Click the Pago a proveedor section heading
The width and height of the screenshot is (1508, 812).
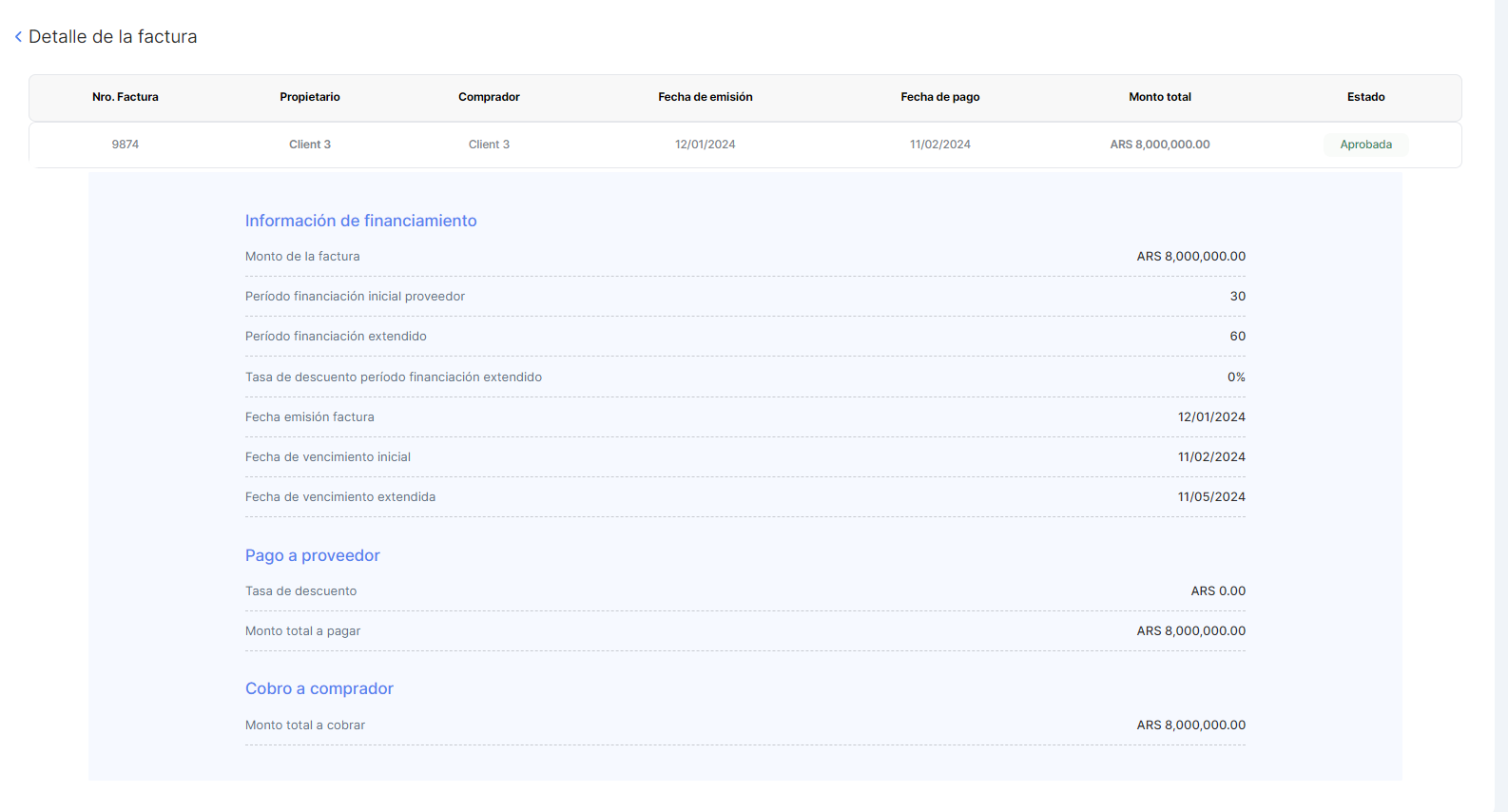point(312,555)
